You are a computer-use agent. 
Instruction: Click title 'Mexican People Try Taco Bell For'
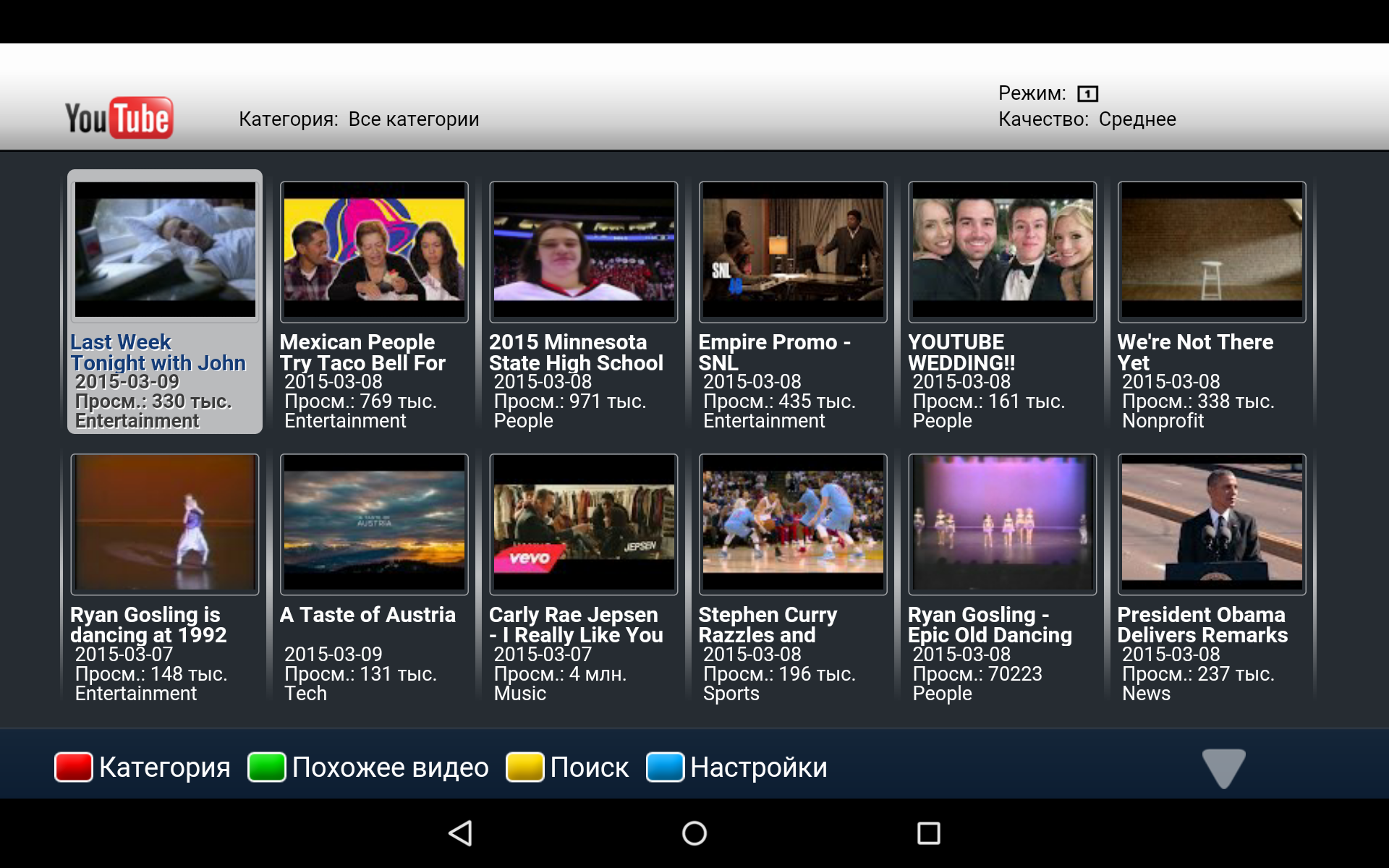coord(362,352)
